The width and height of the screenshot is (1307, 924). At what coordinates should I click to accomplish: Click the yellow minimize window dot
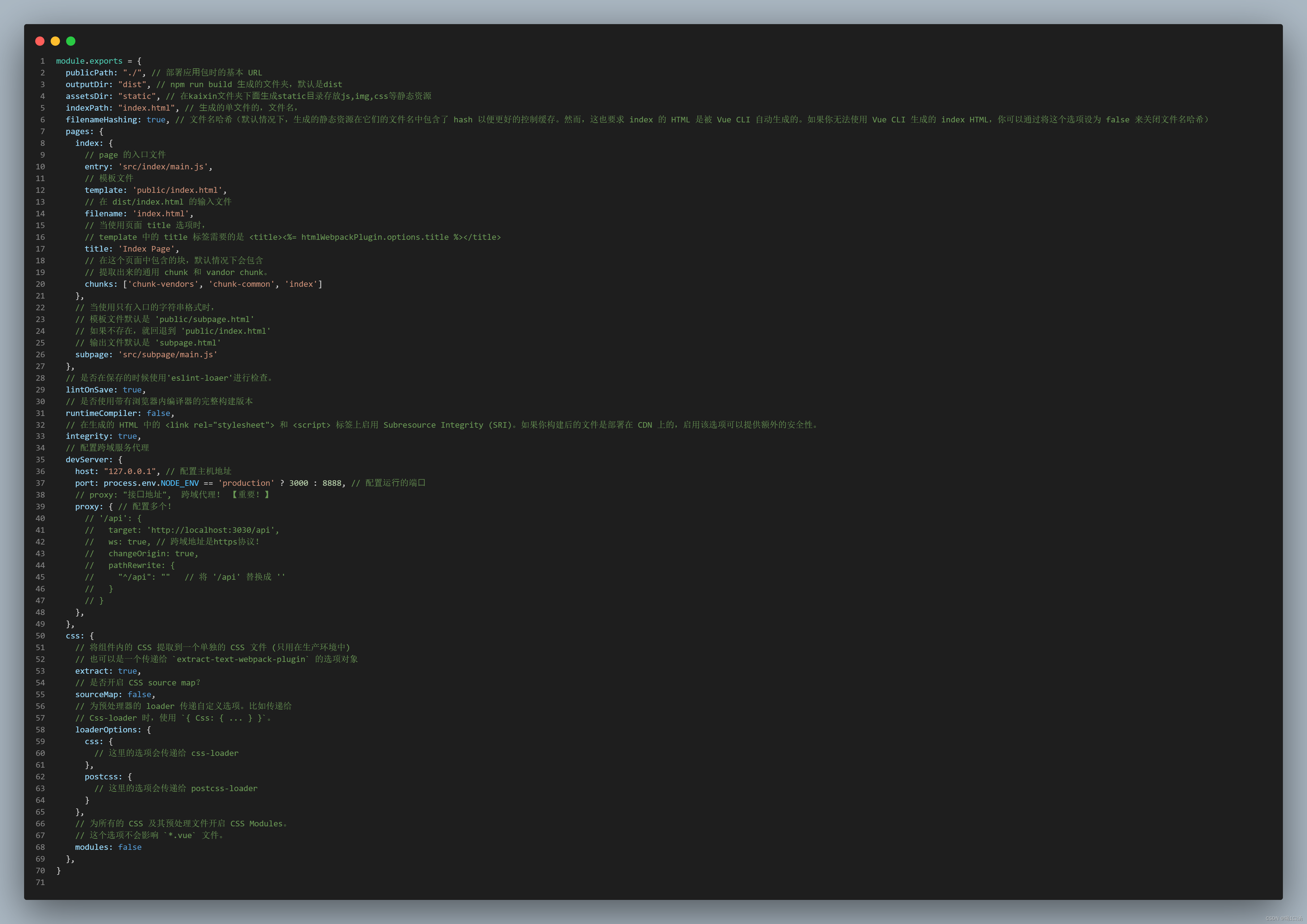55,41
